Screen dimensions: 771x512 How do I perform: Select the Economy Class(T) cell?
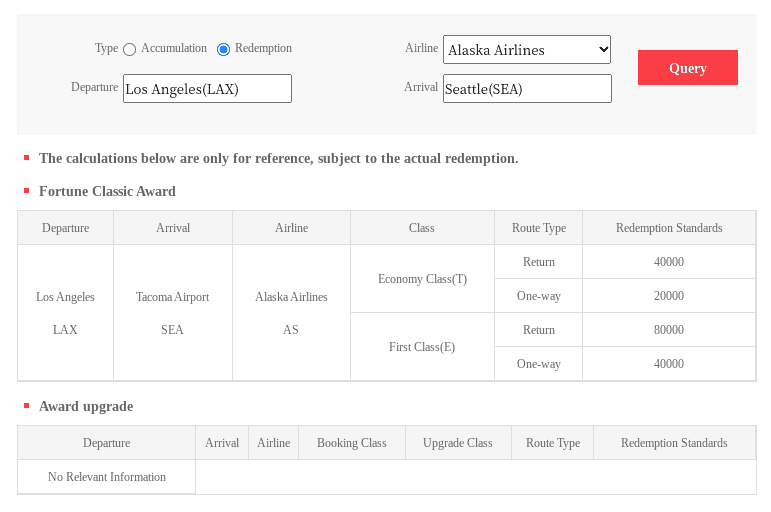click(x=421, y=279)
